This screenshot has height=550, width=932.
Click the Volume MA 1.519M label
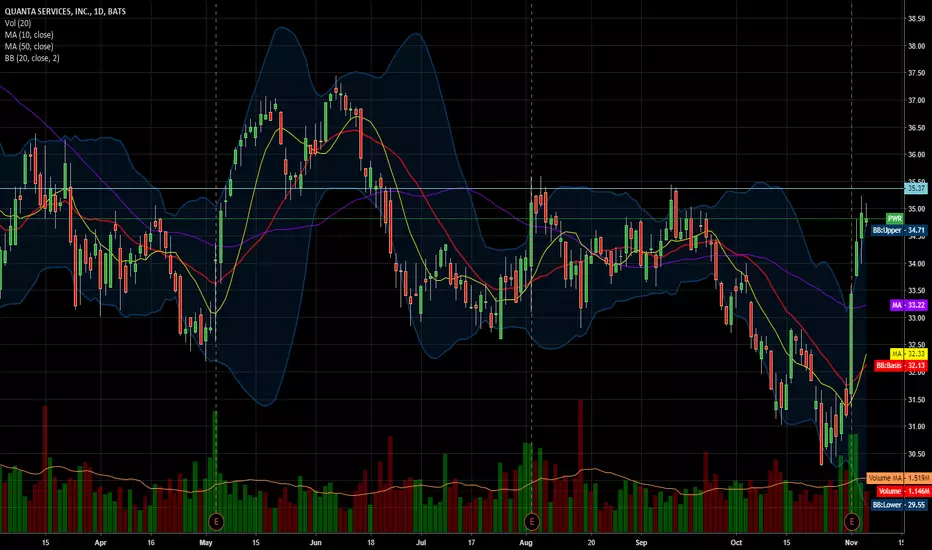click(x=899, y=478)
